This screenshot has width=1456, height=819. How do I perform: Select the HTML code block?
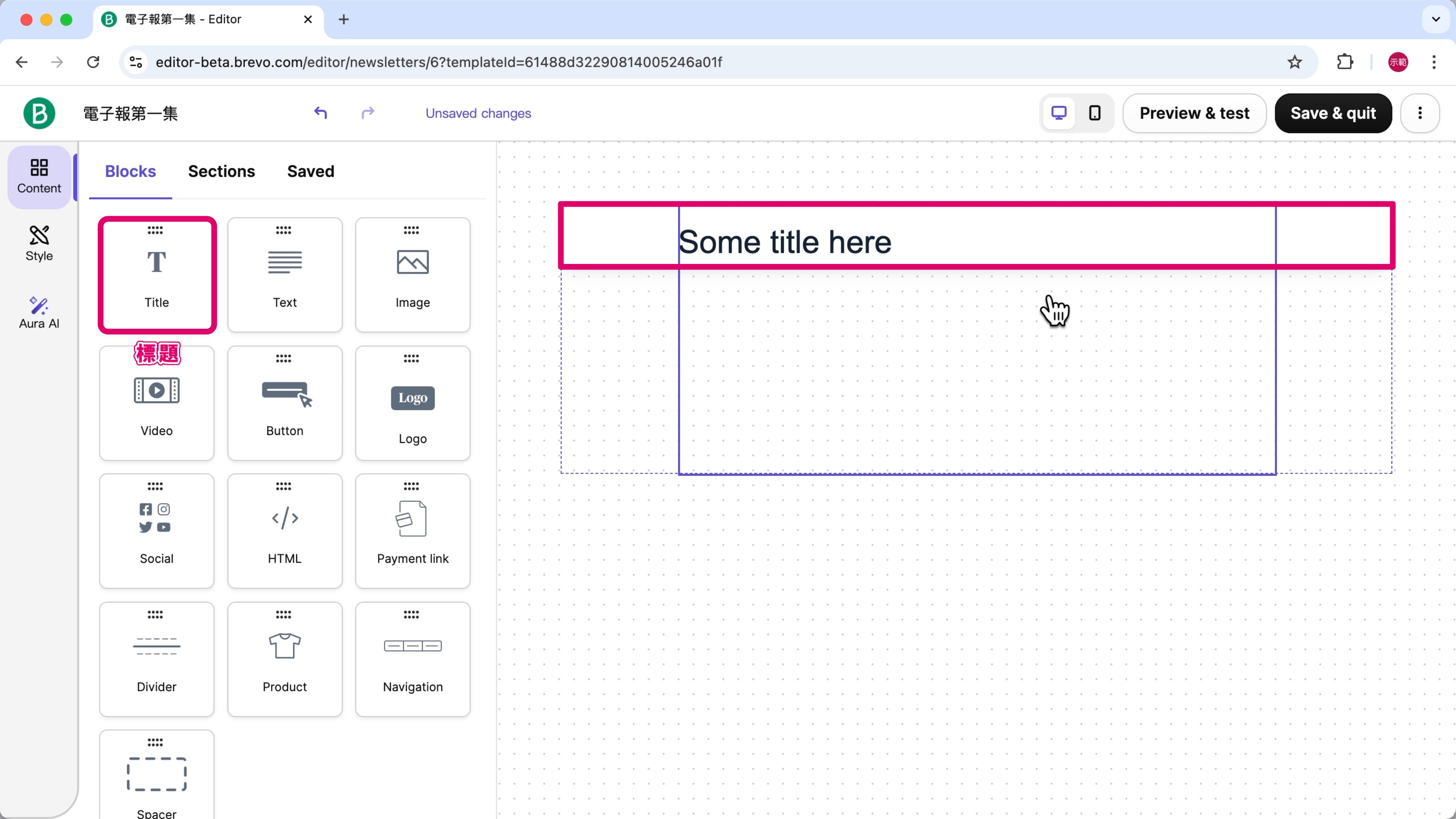coord(284,530)
